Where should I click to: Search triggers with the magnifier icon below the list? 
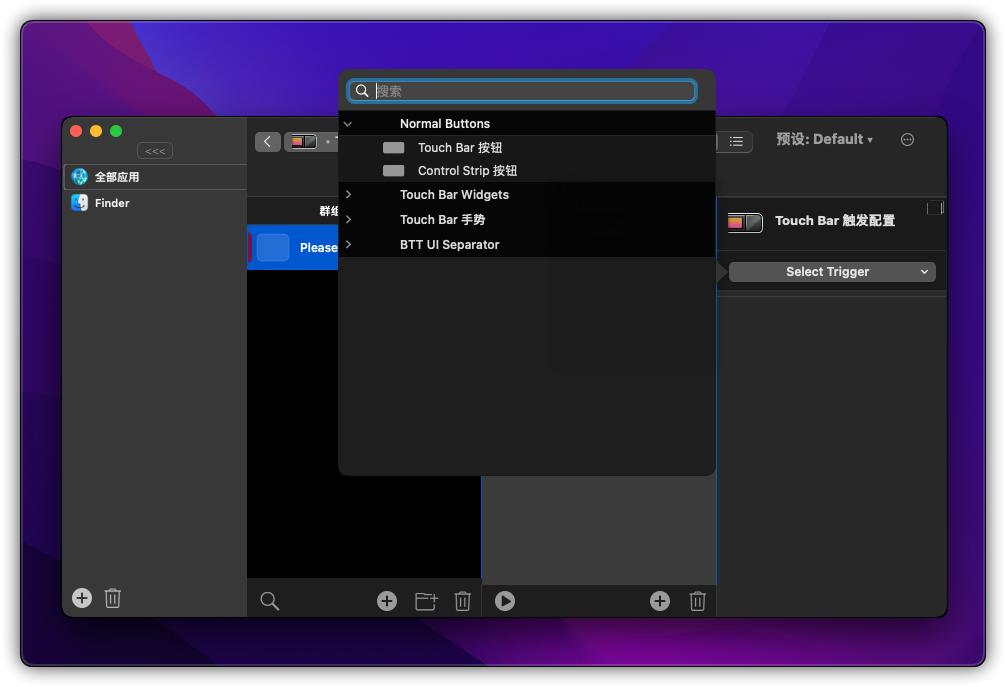click(269, 601)
